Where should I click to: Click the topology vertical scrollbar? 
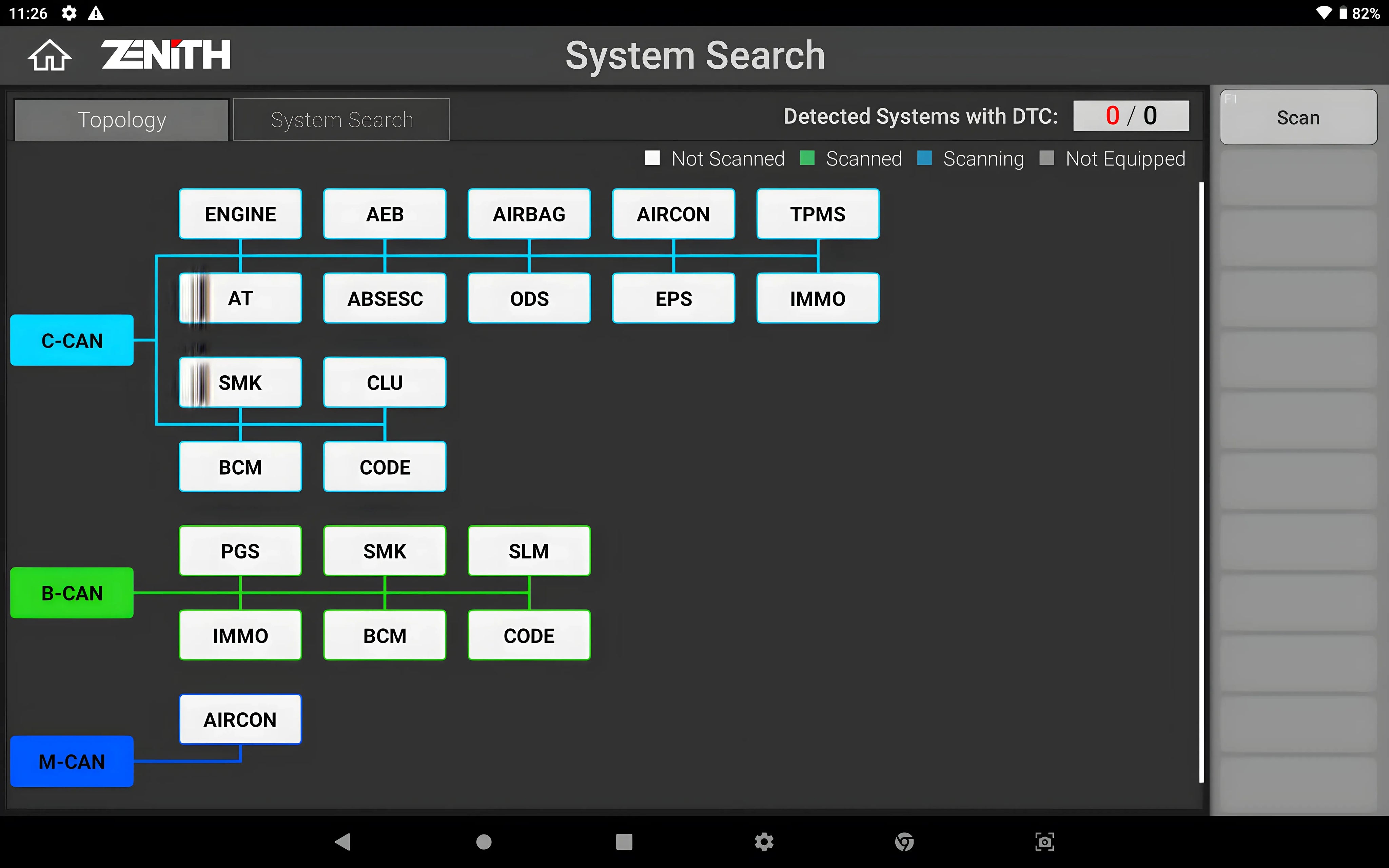pos(1201,482)
